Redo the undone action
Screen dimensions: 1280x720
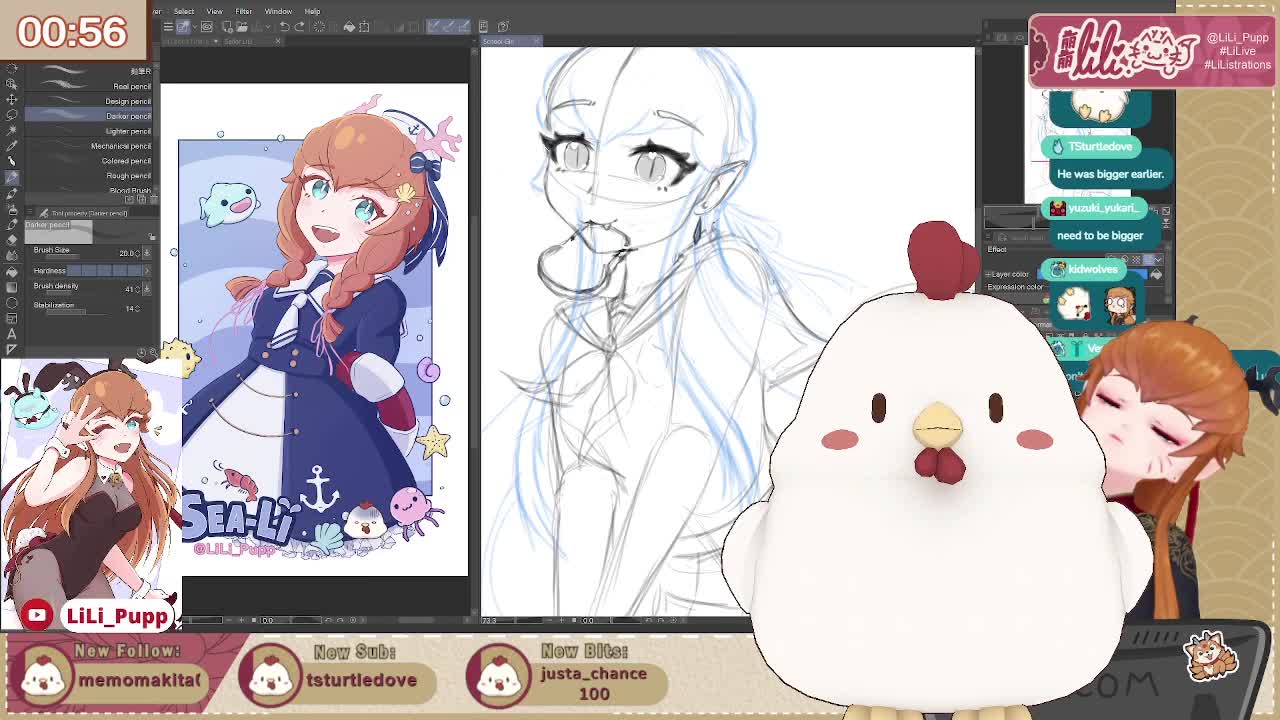click(x=299, y=27)
